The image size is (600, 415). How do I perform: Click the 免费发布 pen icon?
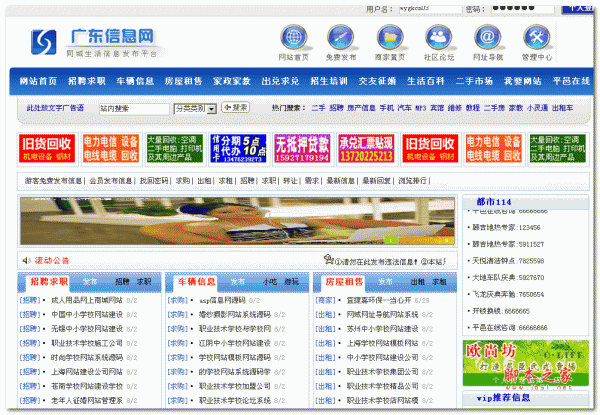[x=341, y=37]
